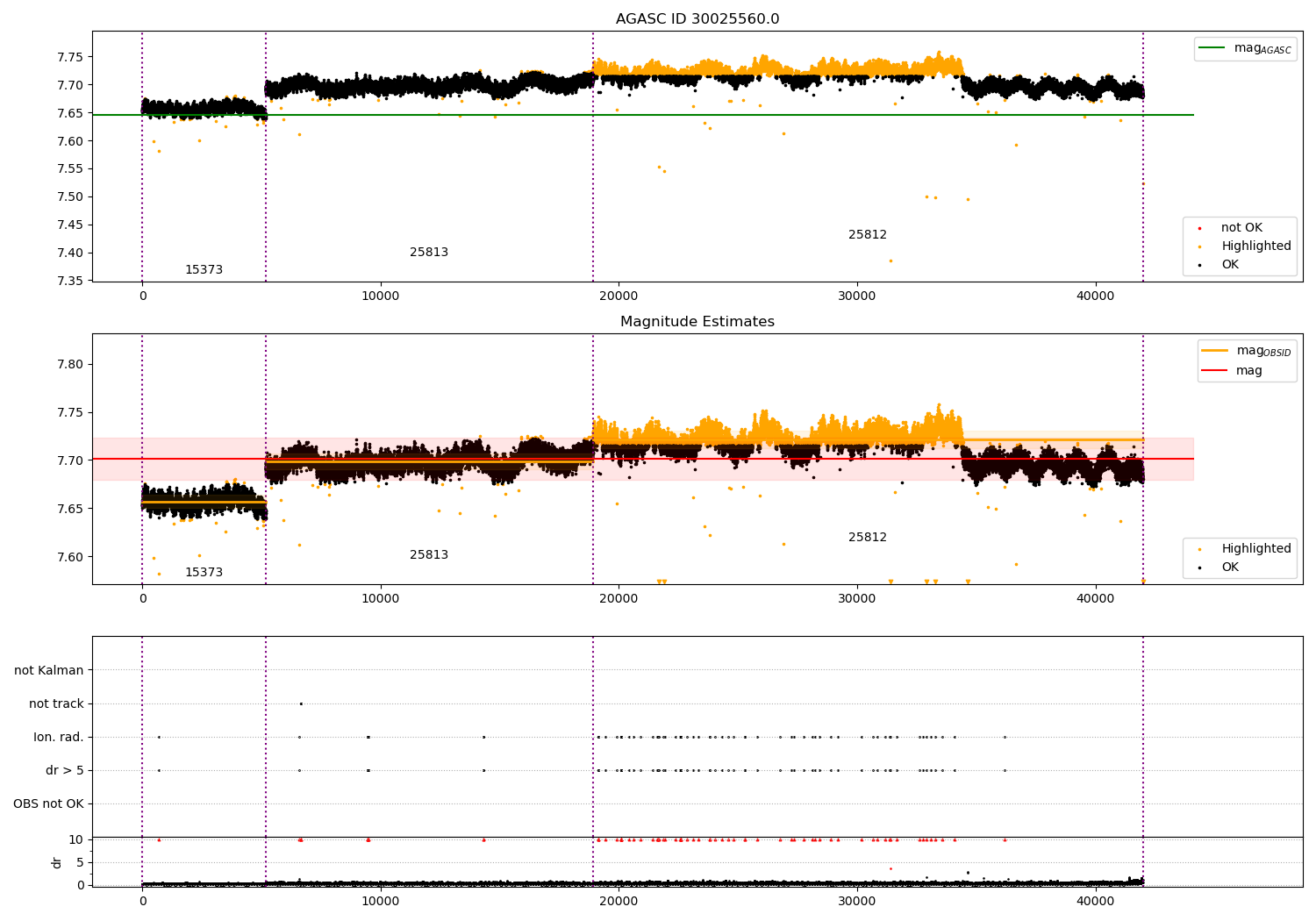
Task: Click the 'OBS not OK' row label
Action: (x=49, y=803)
